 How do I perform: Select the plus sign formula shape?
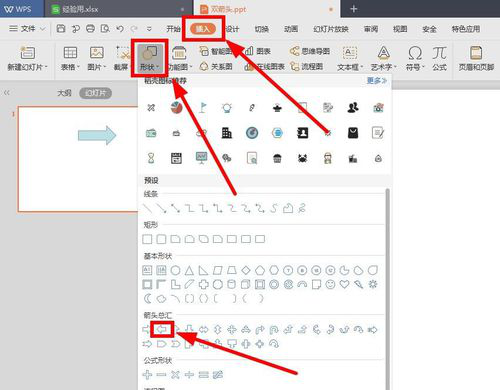[147, 375]
